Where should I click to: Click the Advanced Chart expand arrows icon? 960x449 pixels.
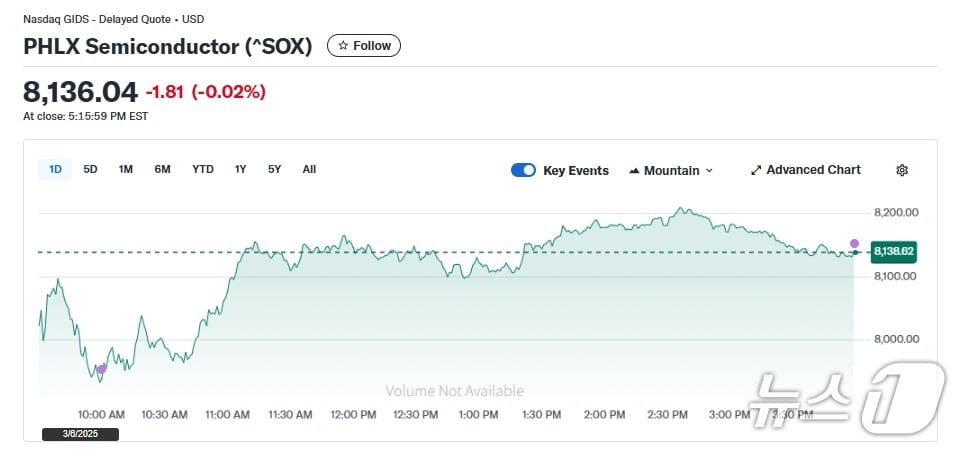coord(756,170)
